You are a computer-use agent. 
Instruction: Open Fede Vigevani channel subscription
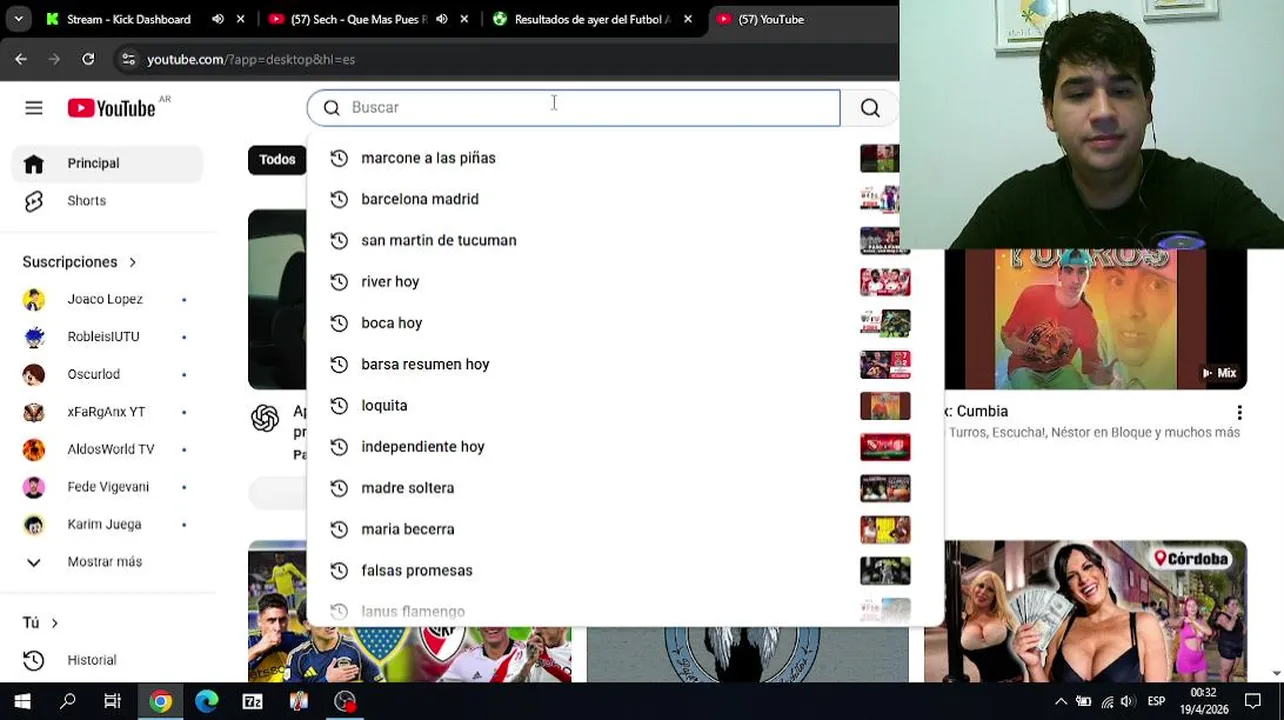pos(107,487)
